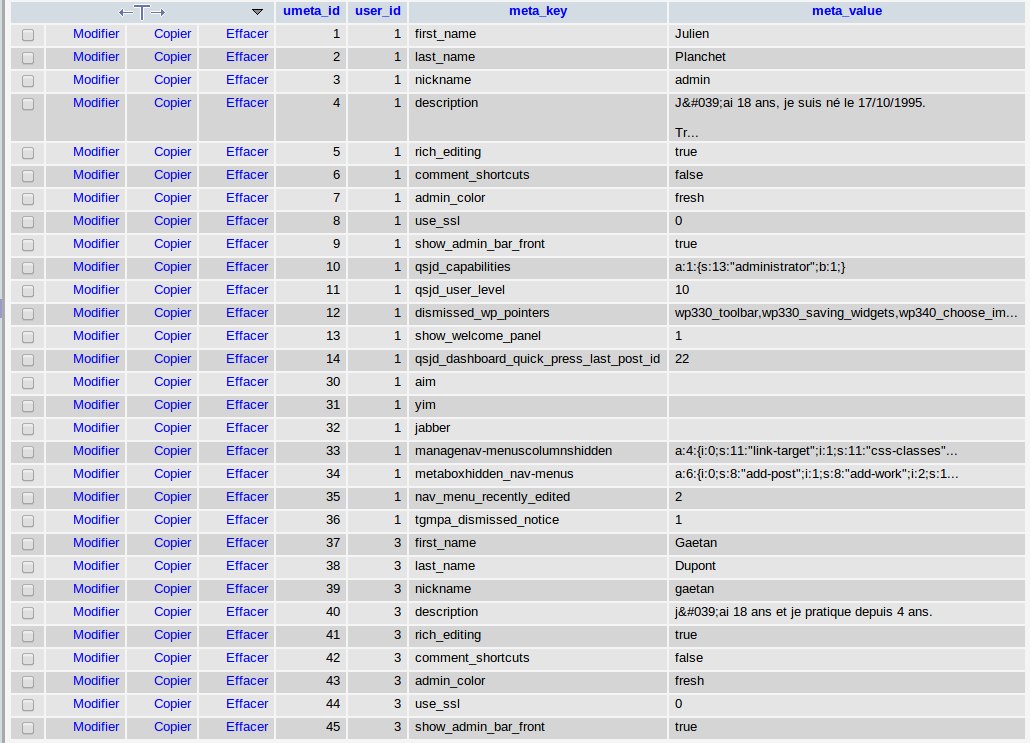
Task: Check the checkbox for the first_name Julien row
Action: click(28, 35)
